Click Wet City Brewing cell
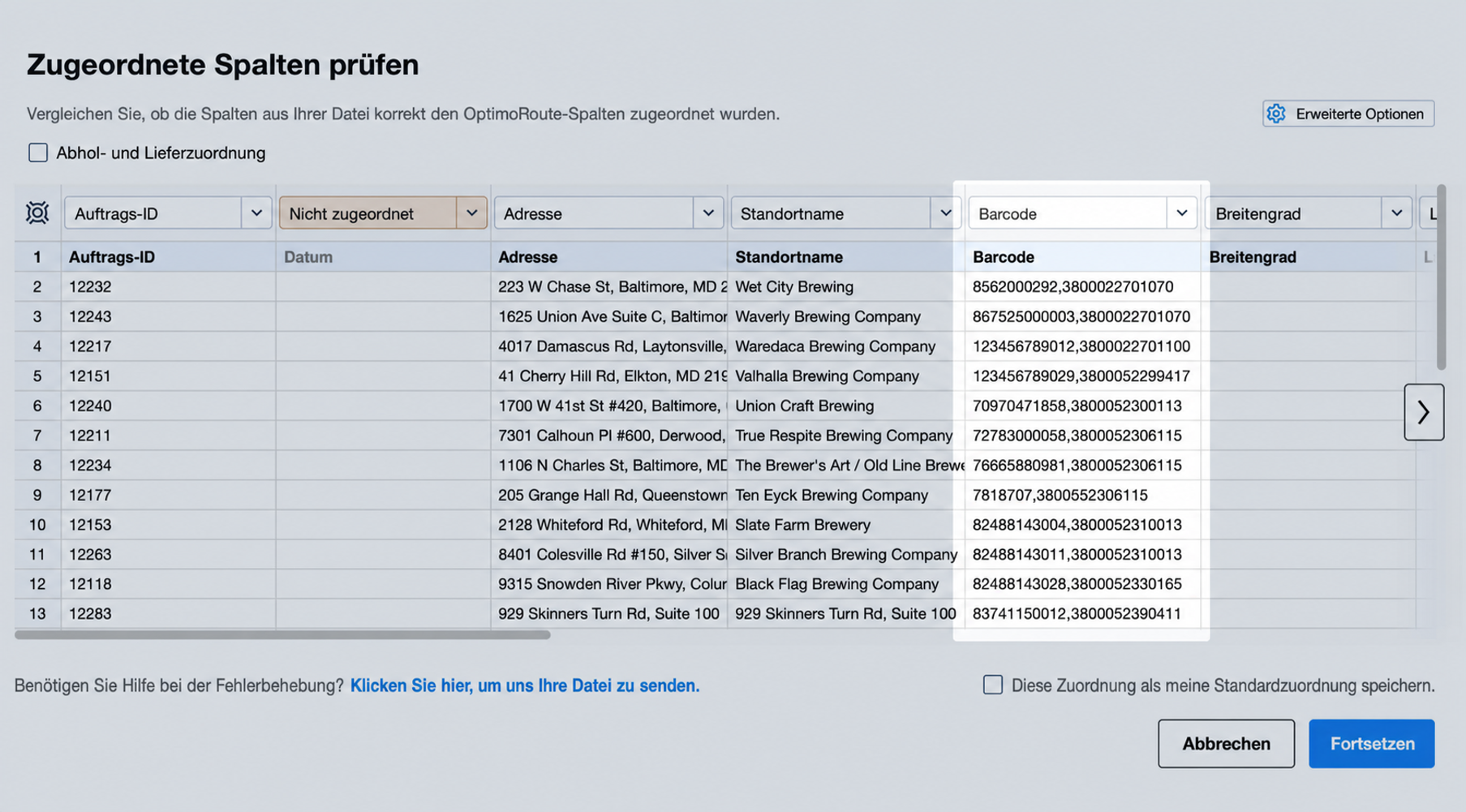 pos(846,286)
